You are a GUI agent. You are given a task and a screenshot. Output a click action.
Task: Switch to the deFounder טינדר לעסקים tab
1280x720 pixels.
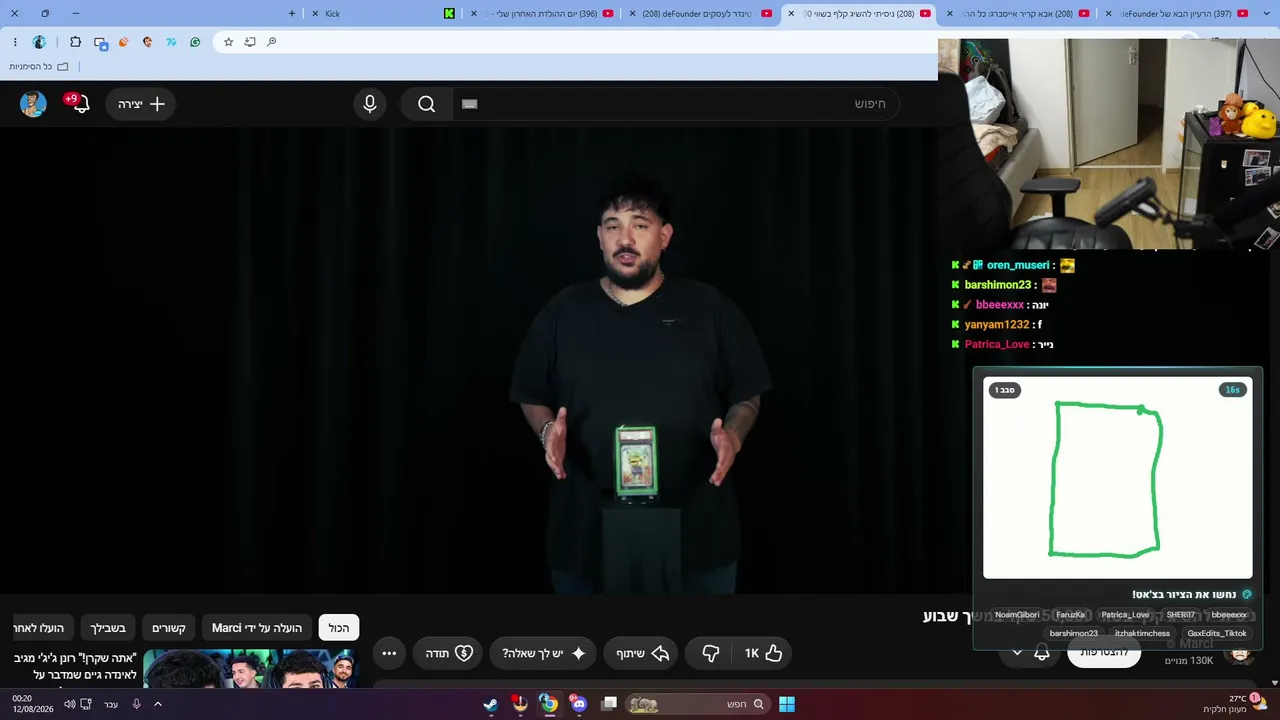(700, 13)
